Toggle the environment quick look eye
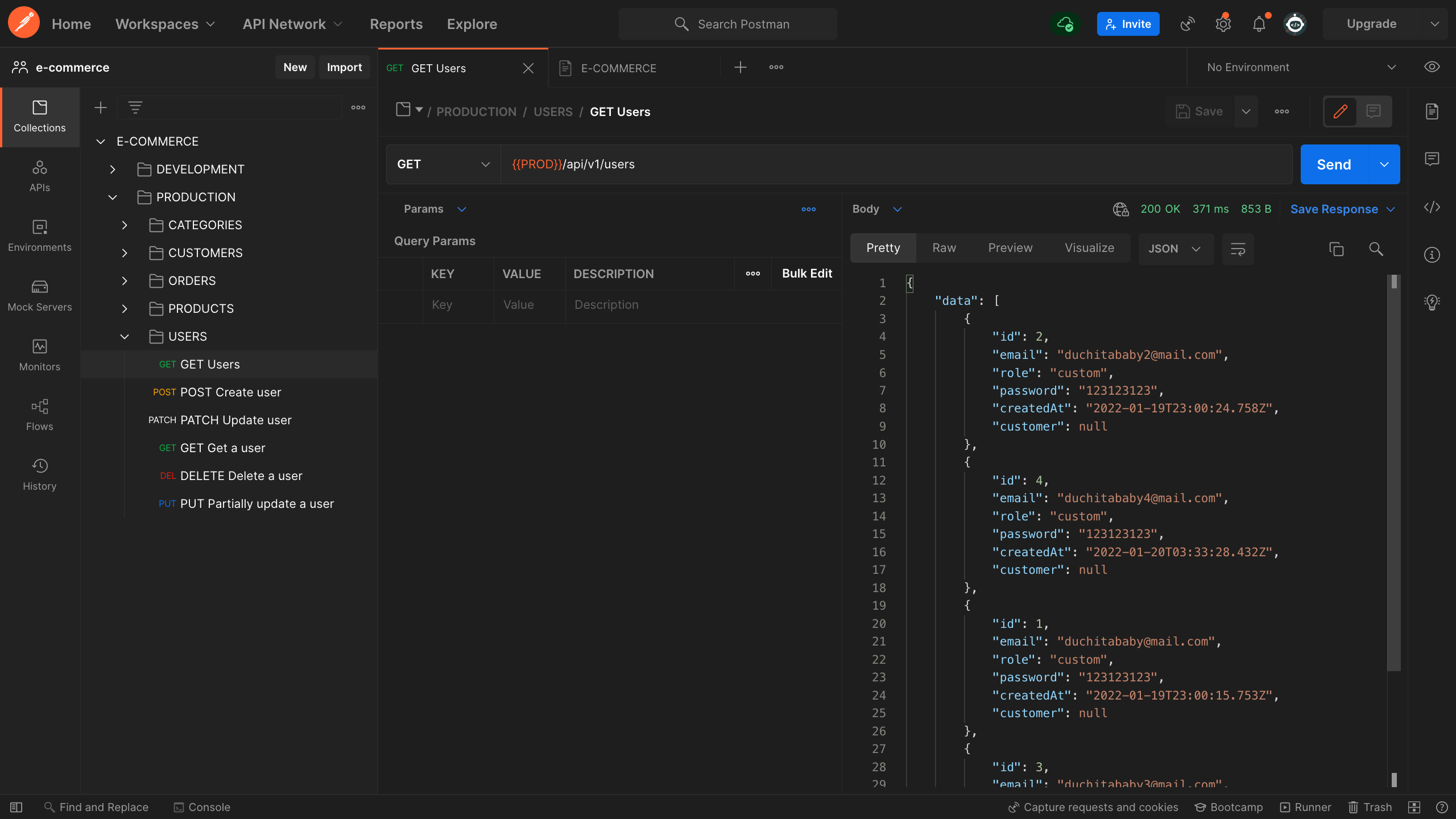Viewport: 1456px width, 819px height. coord(1432,67)
